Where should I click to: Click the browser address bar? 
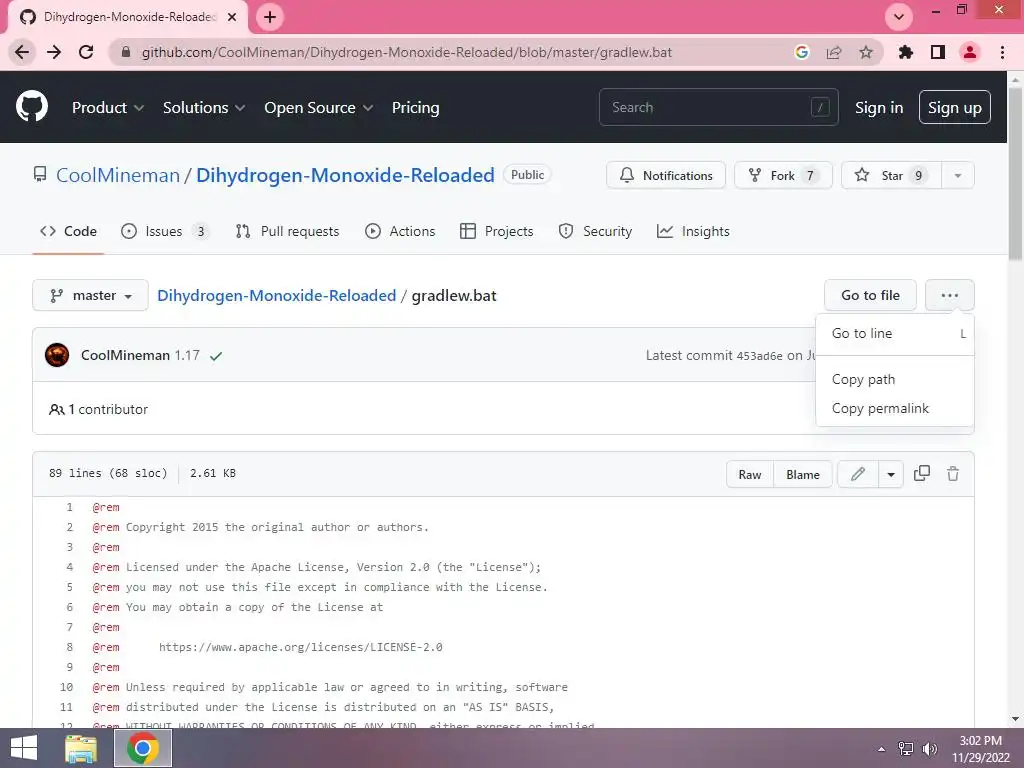(x=406, y=52)
